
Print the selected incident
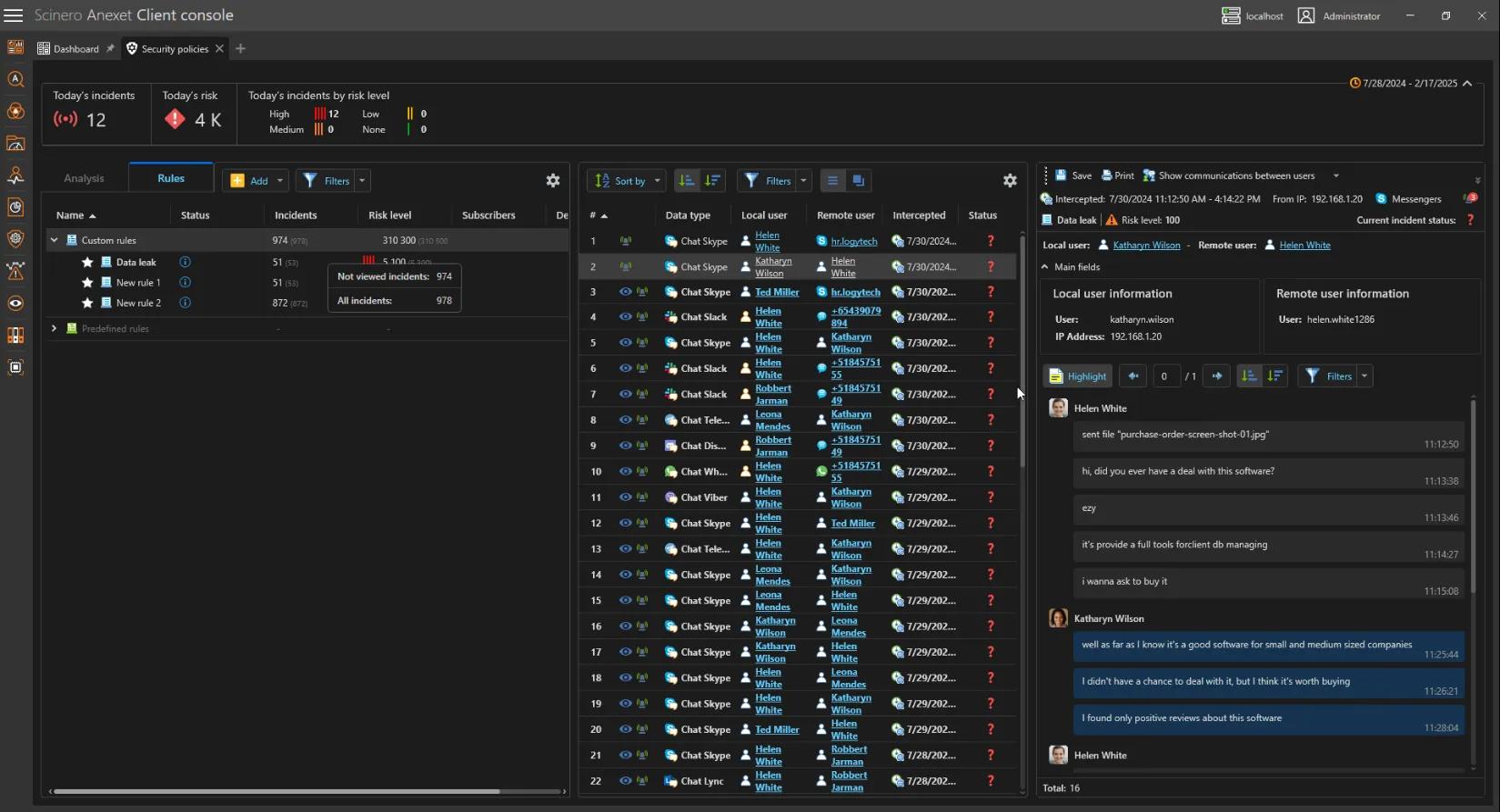coord(1118,175)
